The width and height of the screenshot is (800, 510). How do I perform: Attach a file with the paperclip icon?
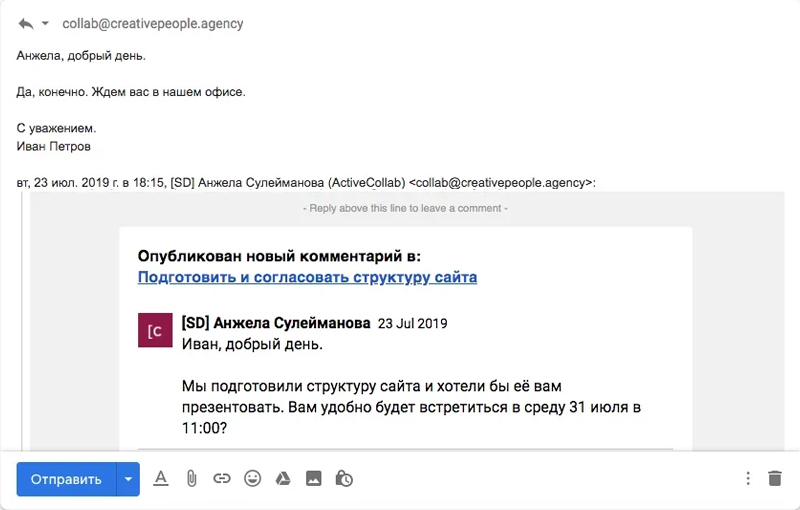[191, 479]
